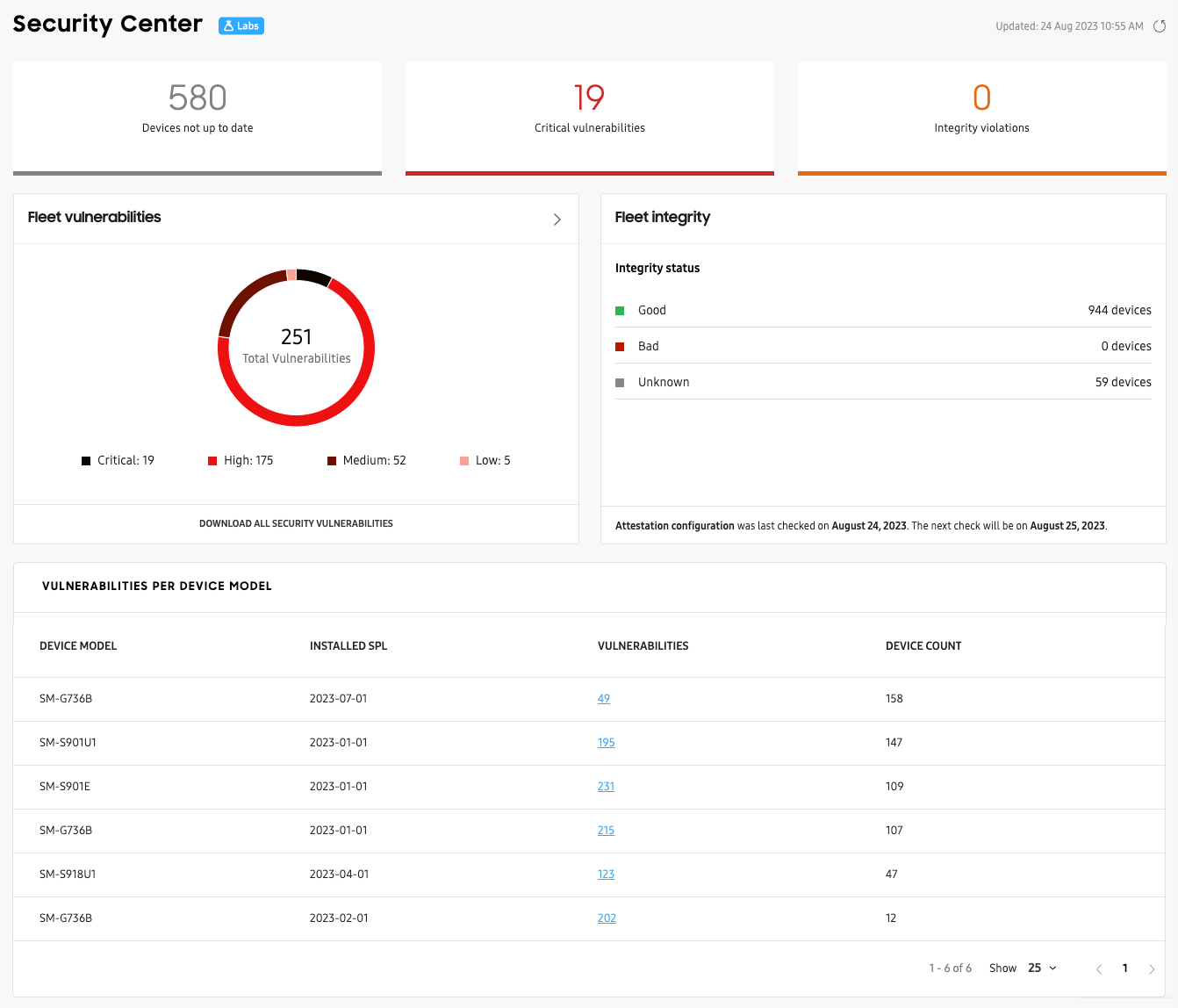Viewport: 1178px width, 1008px height.
Task: Click the refresh icon beside the updated timestamp
Action: (1159, 26)
